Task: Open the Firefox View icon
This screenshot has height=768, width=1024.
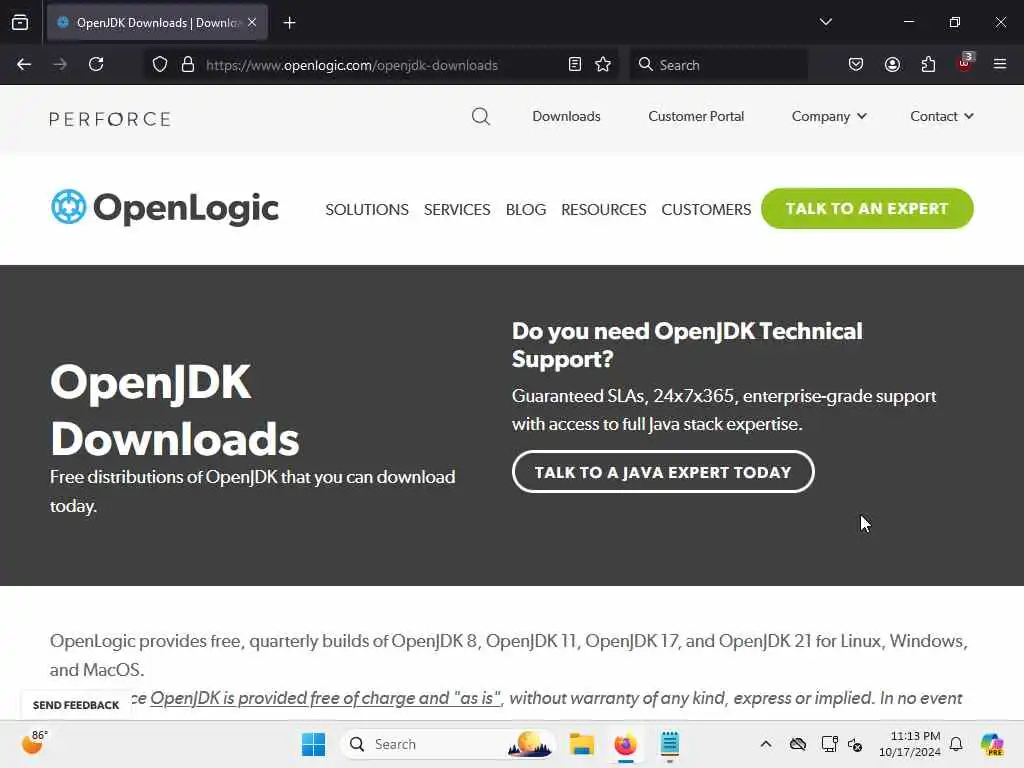Action: 20,22
